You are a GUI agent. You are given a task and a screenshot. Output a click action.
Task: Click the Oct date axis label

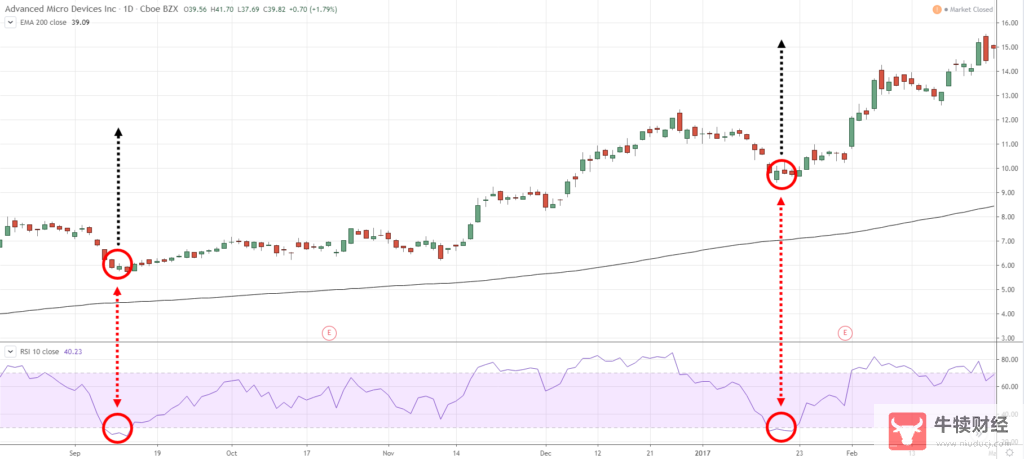[230, 452]
